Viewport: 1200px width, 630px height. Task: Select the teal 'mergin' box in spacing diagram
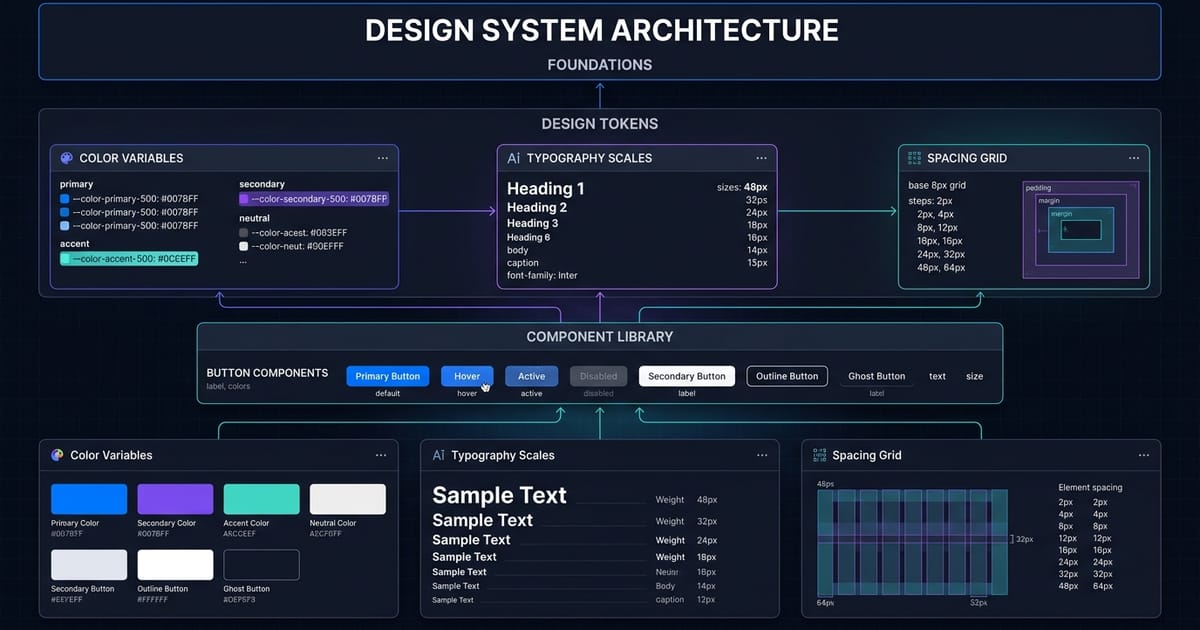[1080, 230]
